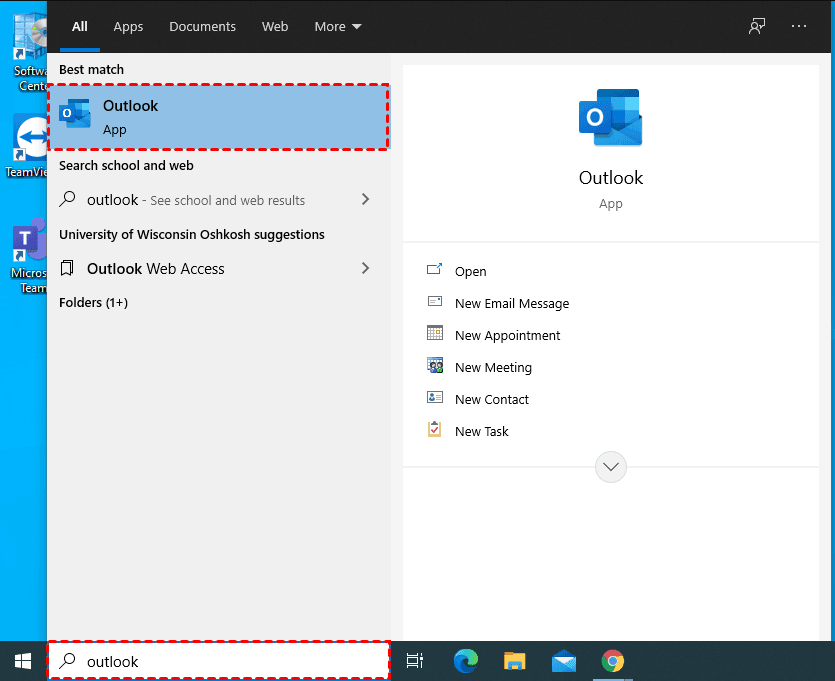835x681 pixels.
Task: Open the Outlook best match result
Action: click(218, 117)
